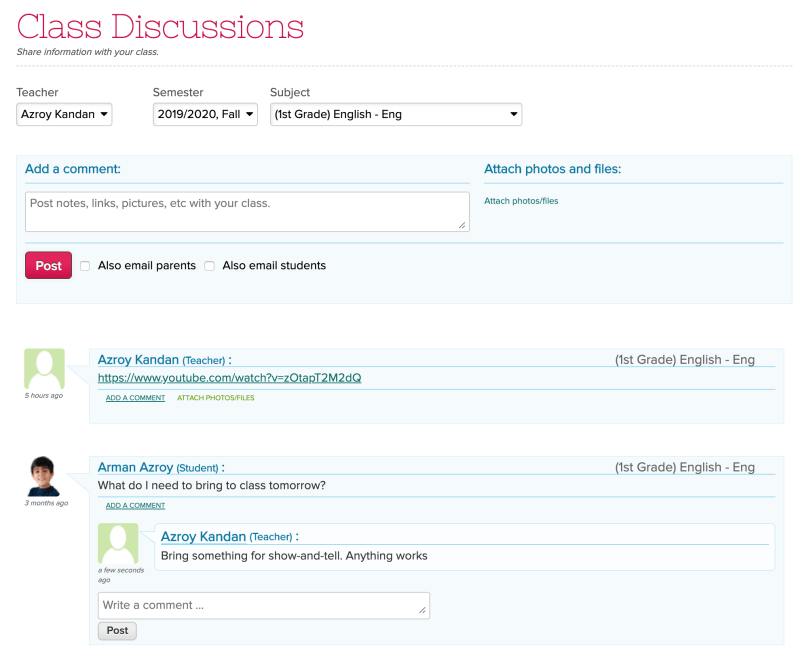Open the Teacher dropdown
Viewport: 809px width, 659px height.
(65, 115)
